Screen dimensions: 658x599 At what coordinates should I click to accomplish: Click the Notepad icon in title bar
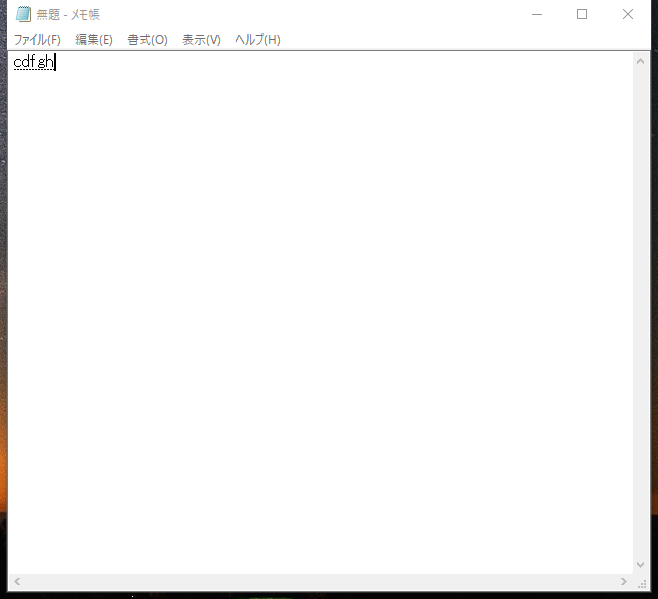(x=24, y=14)
